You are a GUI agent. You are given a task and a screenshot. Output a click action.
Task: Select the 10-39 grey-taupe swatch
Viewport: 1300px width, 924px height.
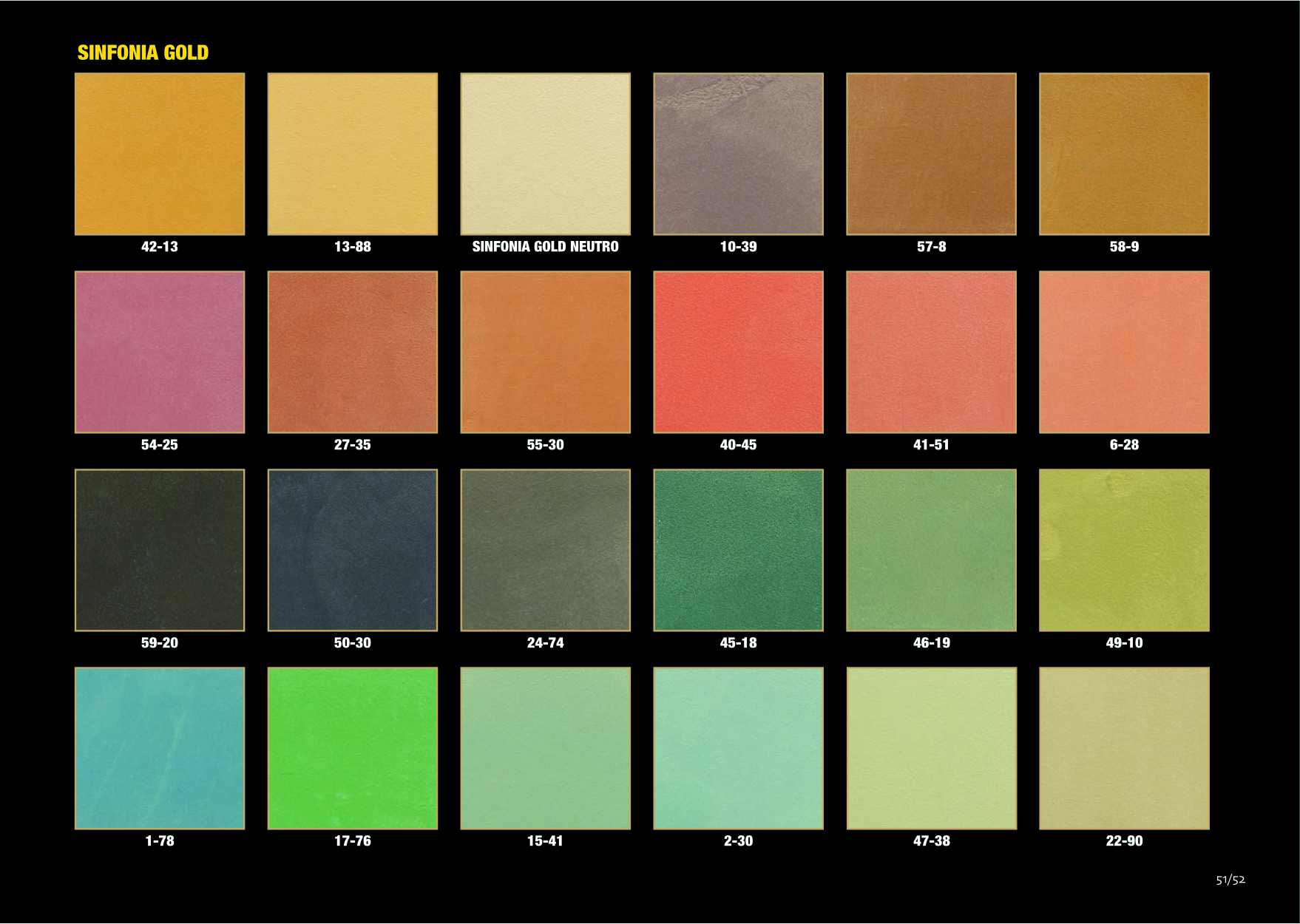(739, 154)
